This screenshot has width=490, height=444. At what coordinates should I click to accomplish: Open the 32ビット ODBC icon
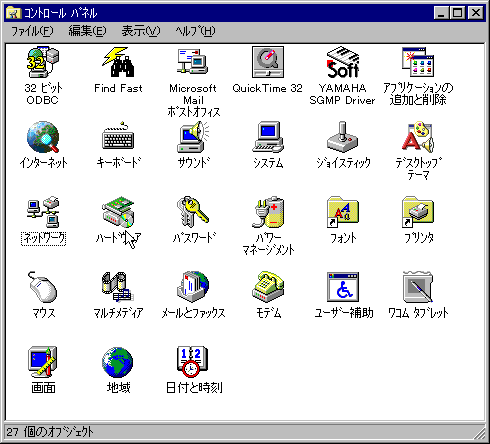click(x=43, y=62)
